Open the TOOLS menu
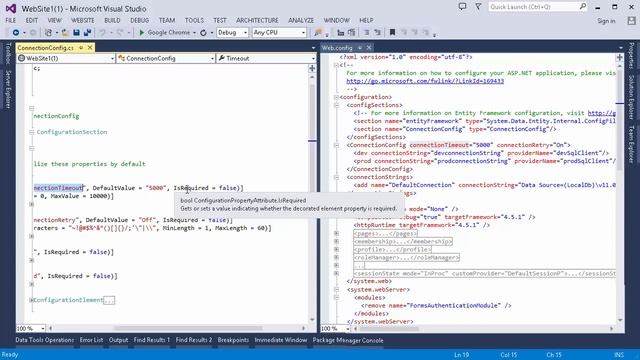The height and width of the screenshot is (360, 640). (x=194, y=20)
